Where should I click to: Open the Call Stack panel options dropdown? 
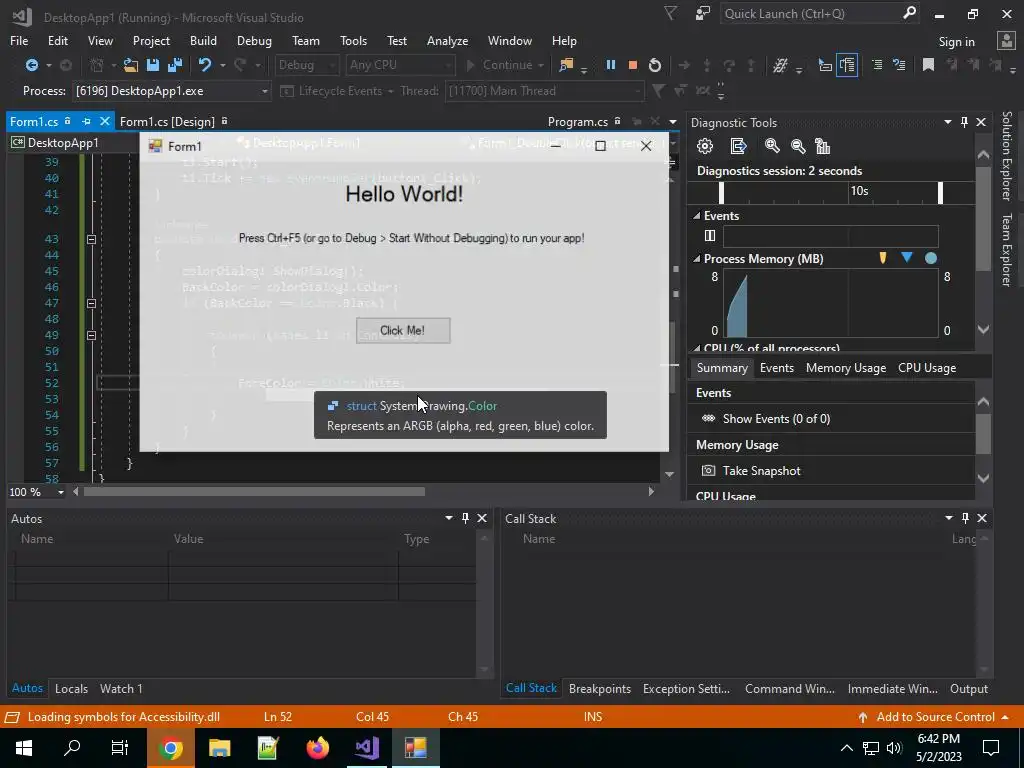(x=948, y=518)
